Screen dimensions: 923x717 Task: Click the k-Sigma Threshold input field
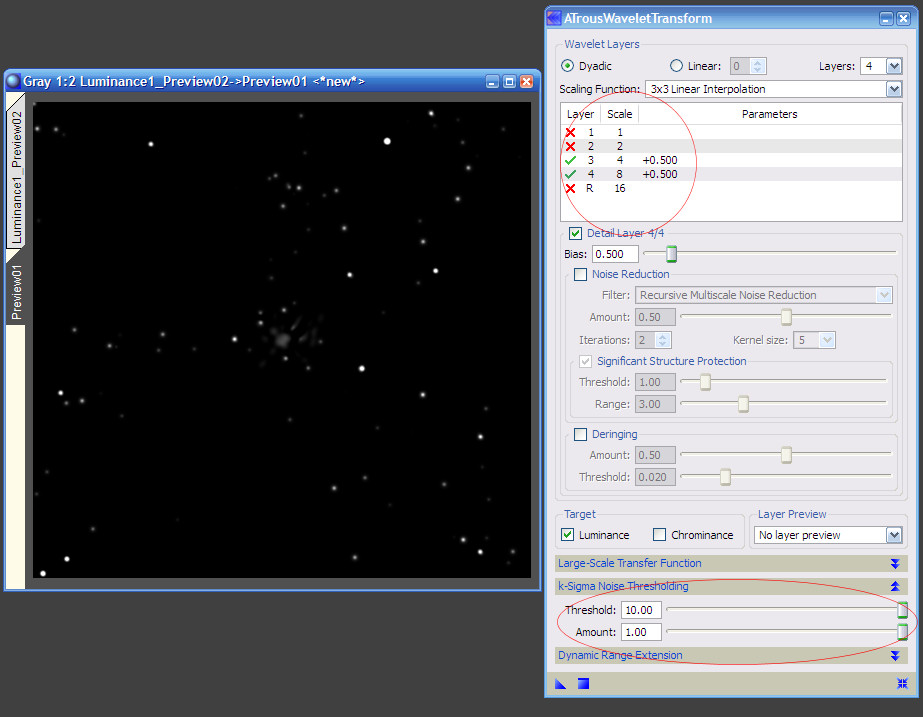click(641, 610)
